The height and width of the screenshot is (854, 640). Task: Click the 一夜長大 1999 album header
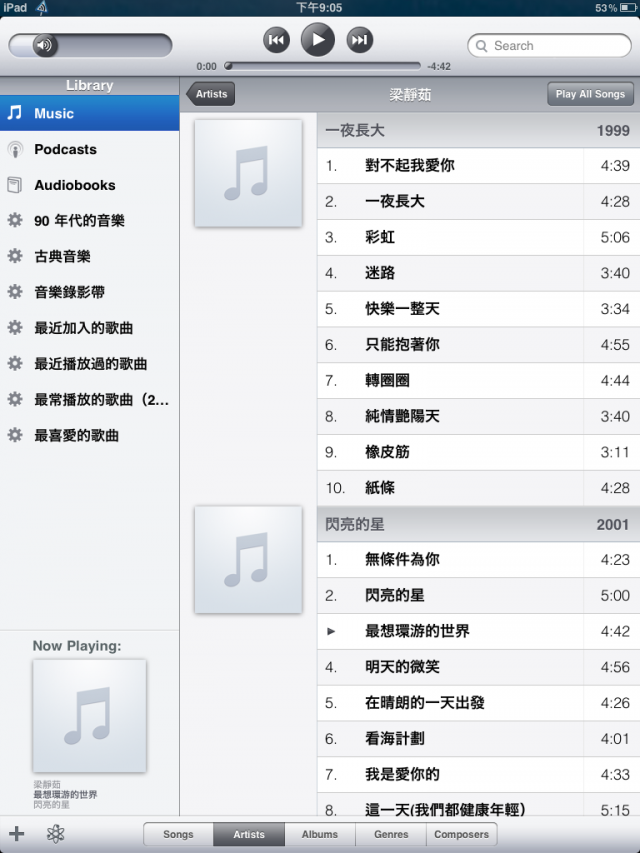pos(478,130)
